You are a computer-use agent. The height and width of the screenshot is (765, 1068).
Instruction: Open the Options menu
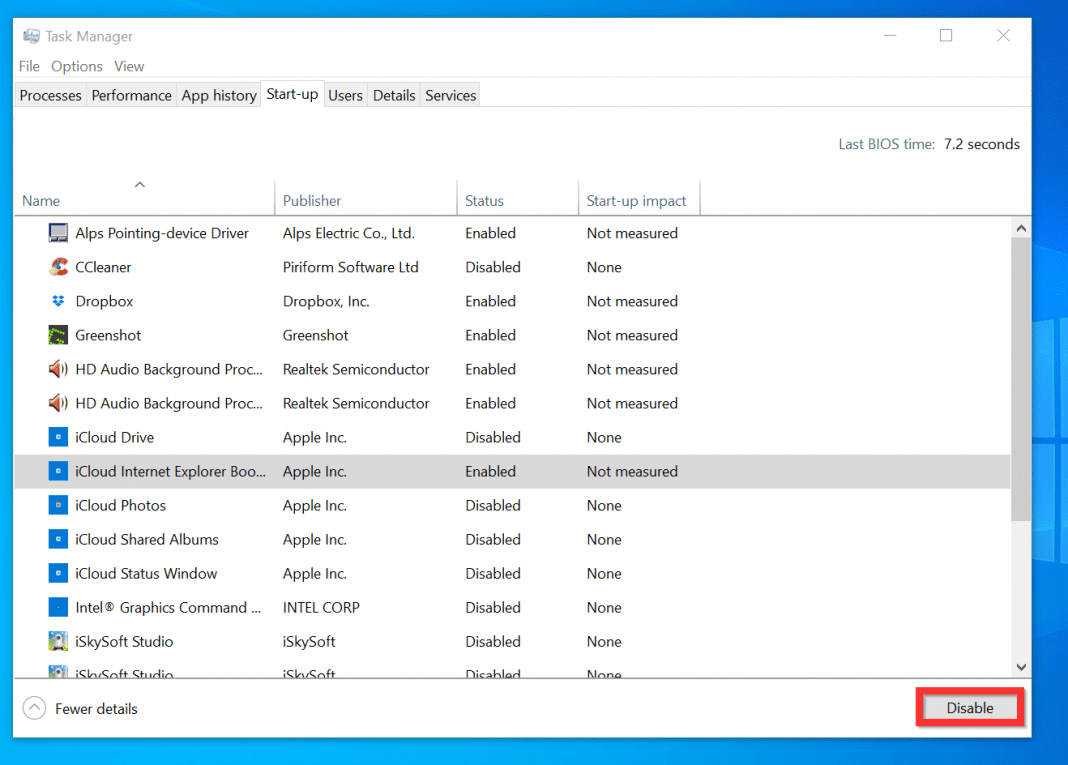76,66
